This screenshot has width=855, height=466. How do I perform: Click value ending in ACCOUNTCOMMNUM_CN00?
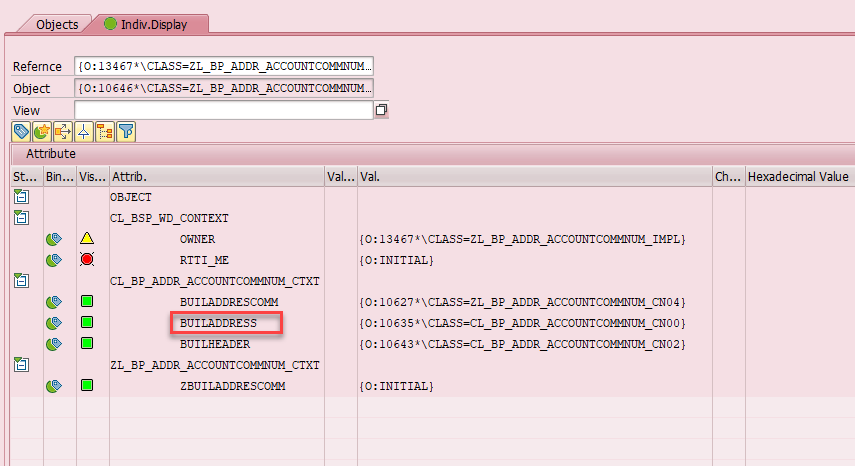point(522,323)
